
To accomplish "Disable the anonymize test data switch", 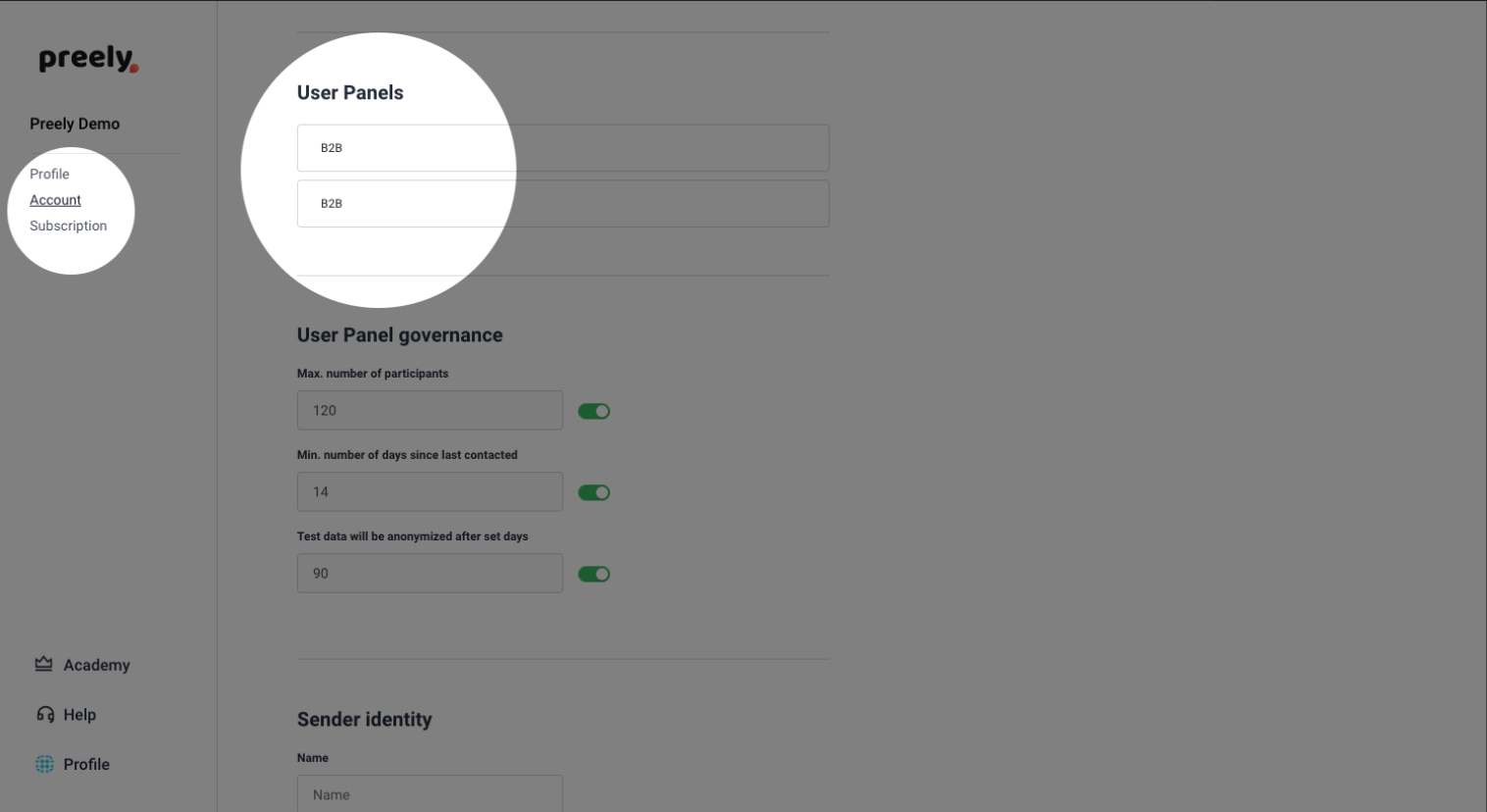I will [593, 574].
